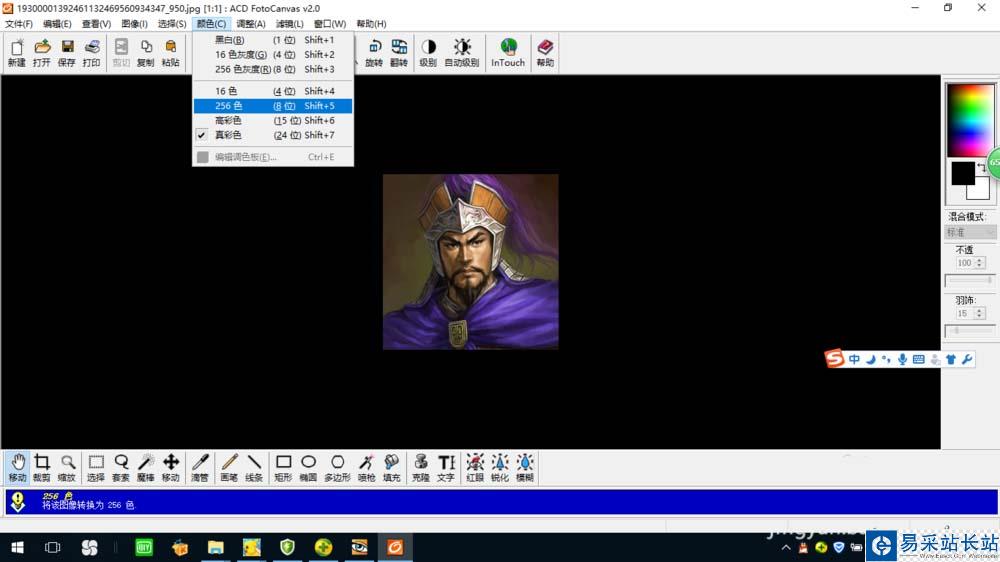Click the feather slider track
1000x562 pixels.
click(x=970, y=330)
